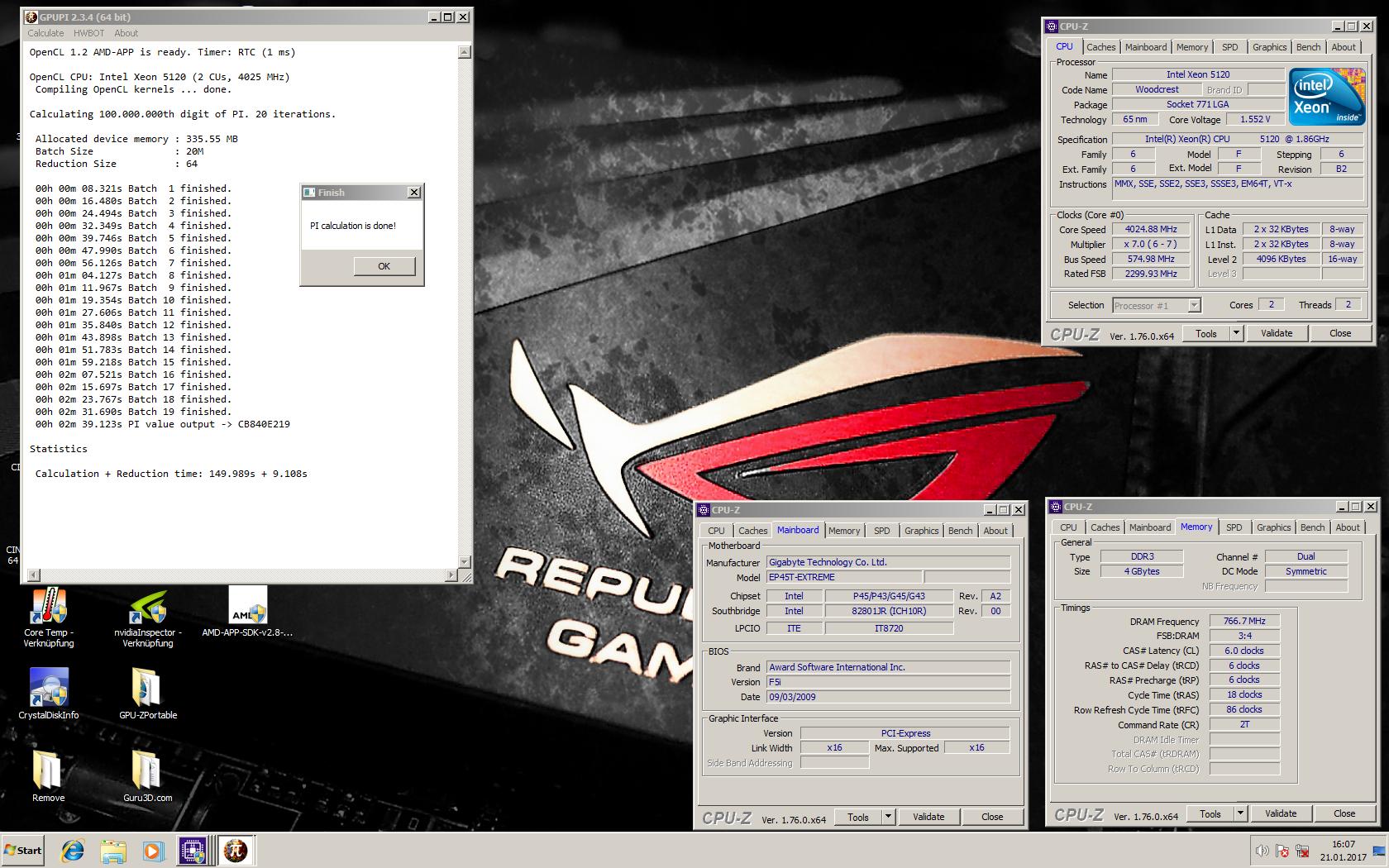
Task: Expand the Tools dropdown arrow in the Memory window
Action: 1240,813
